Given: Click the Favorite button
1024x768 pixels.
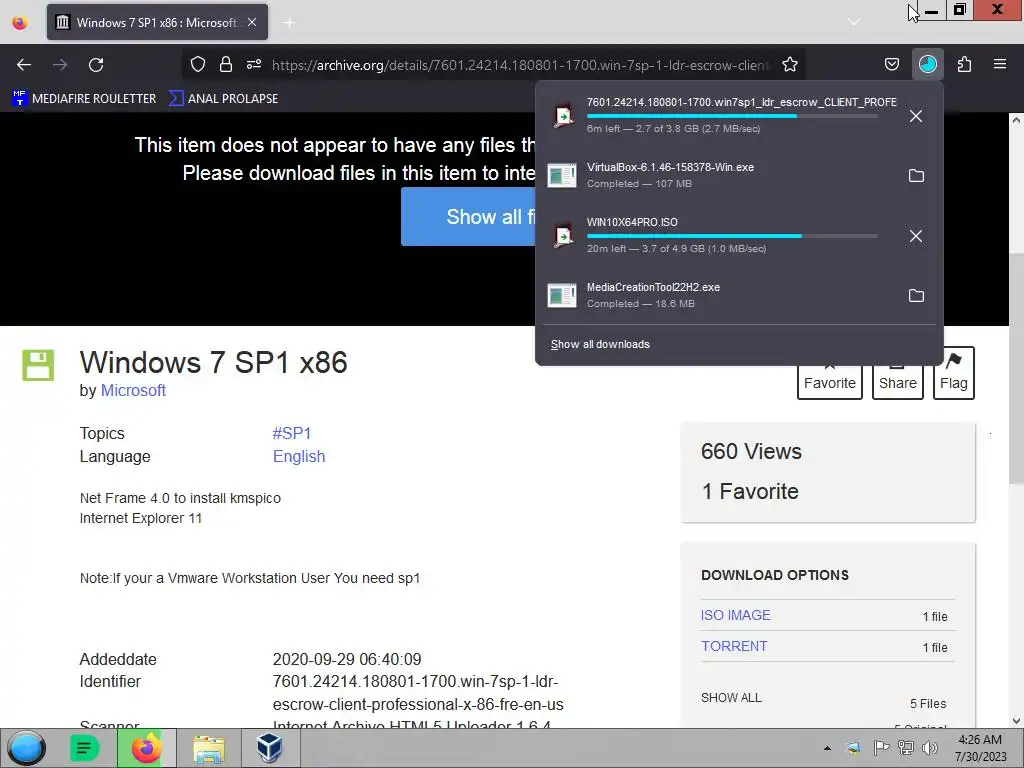Looking at the screenshot, I should (829, 382).
